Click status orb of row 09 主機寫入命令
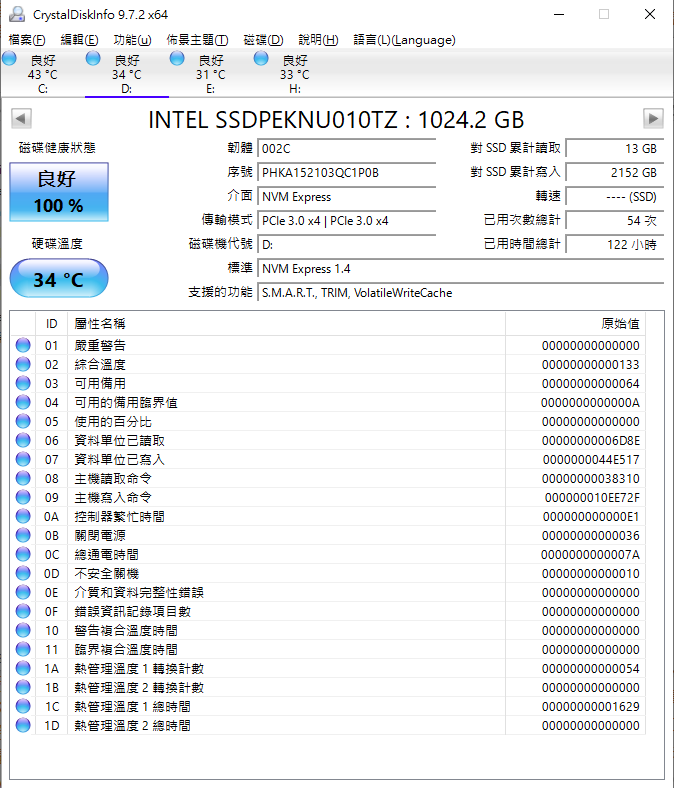 click(23, 497)
